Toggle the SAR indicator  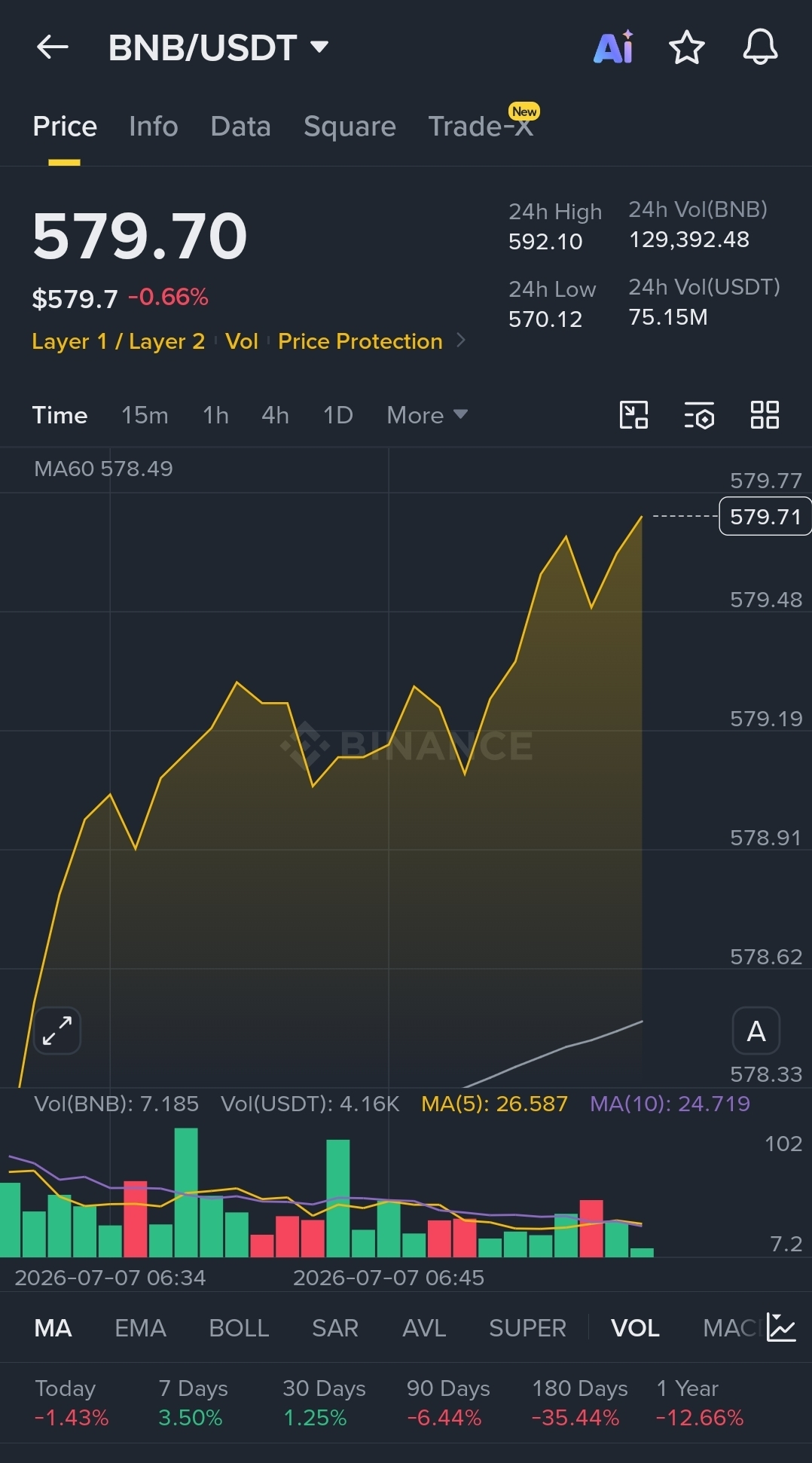335,1327
